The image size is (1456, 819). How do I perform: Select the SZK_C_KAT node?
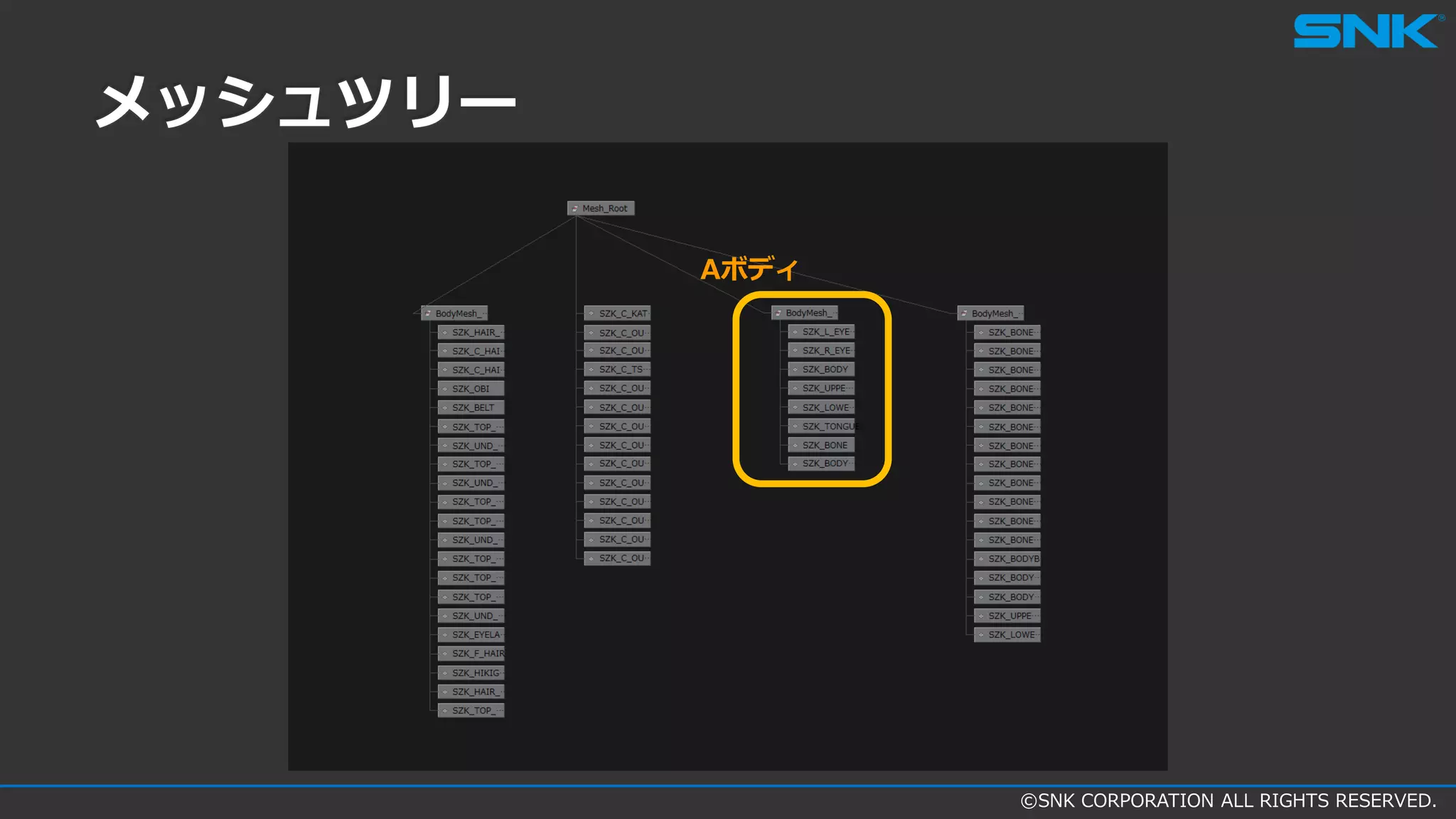pyautogui.click(x=617, y=314)
